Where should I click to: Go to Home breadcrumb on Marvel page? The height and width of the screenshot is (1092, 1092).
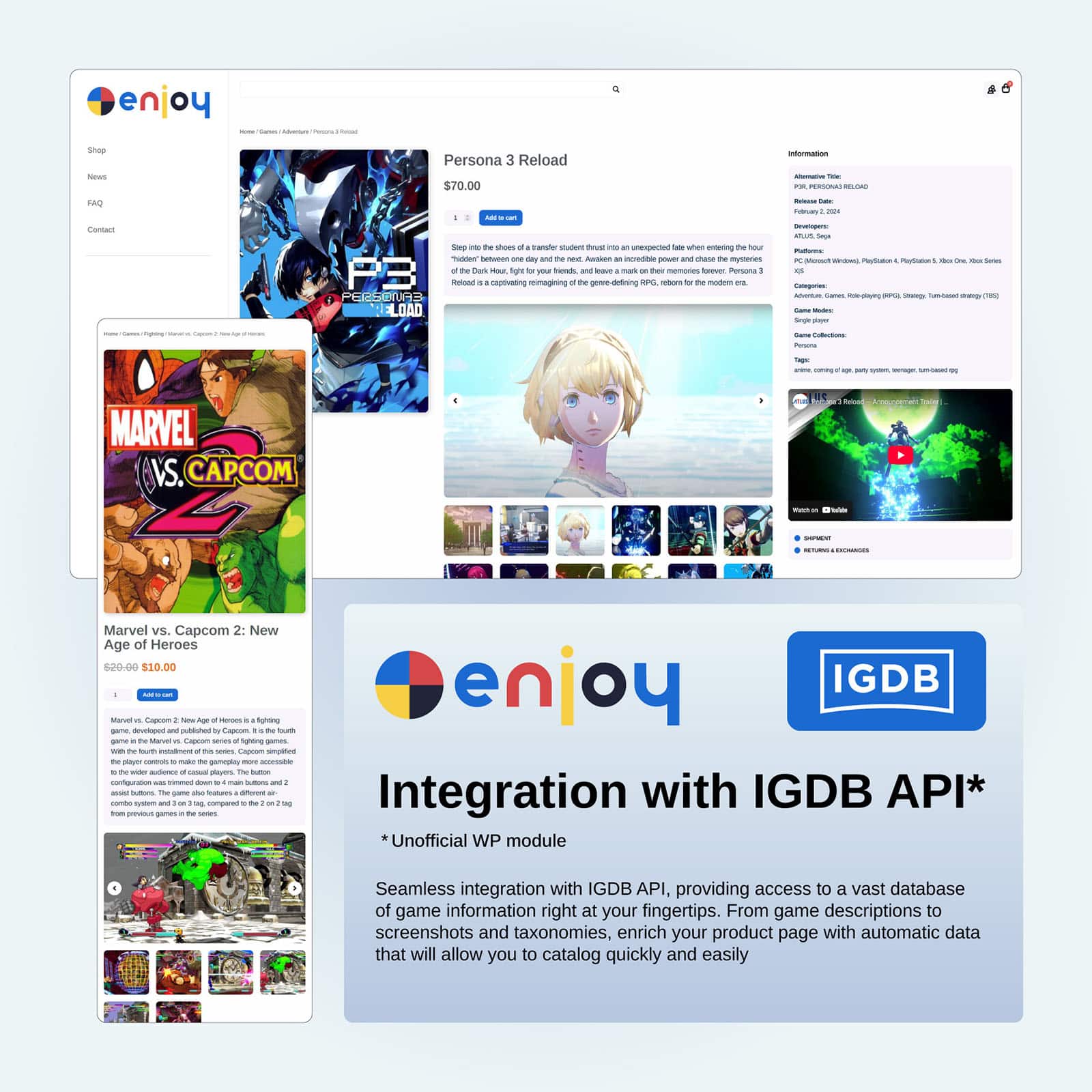pos(111,334)
